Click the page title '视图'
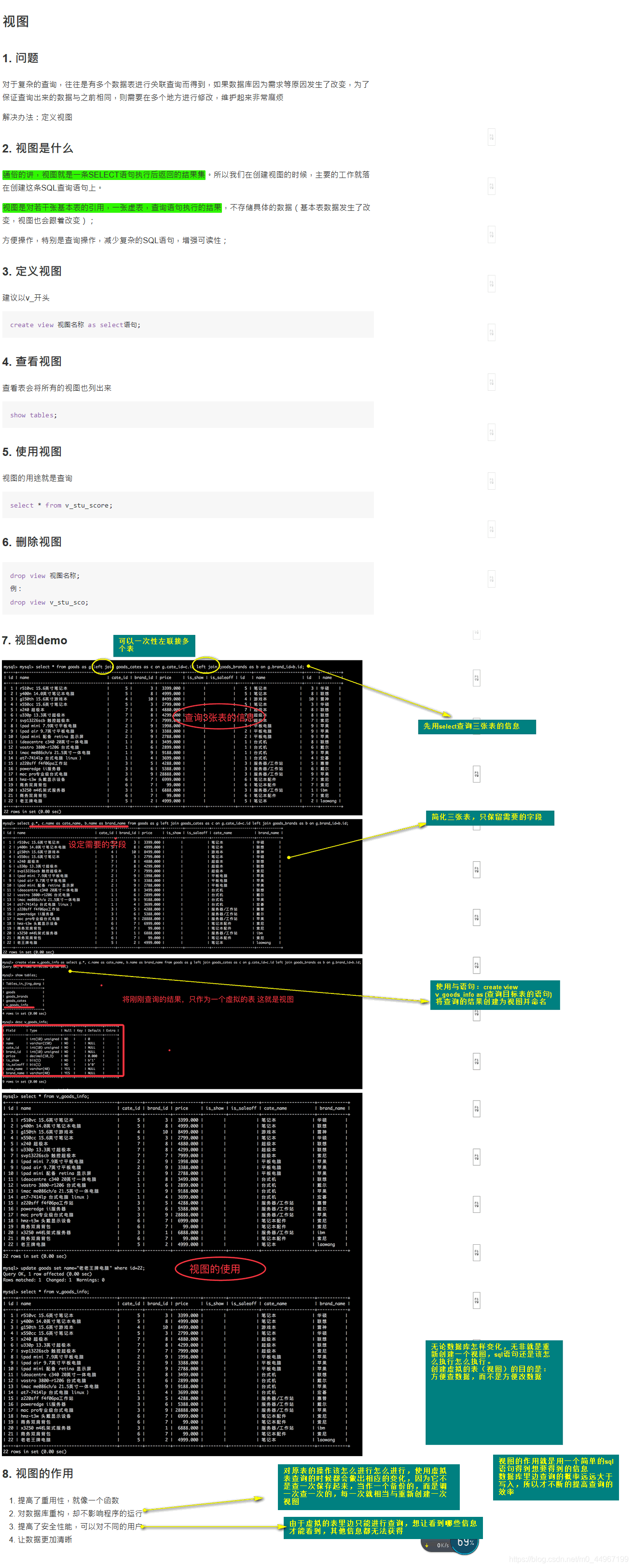This screenshot has width=633, height=1568. click(16, 21)
